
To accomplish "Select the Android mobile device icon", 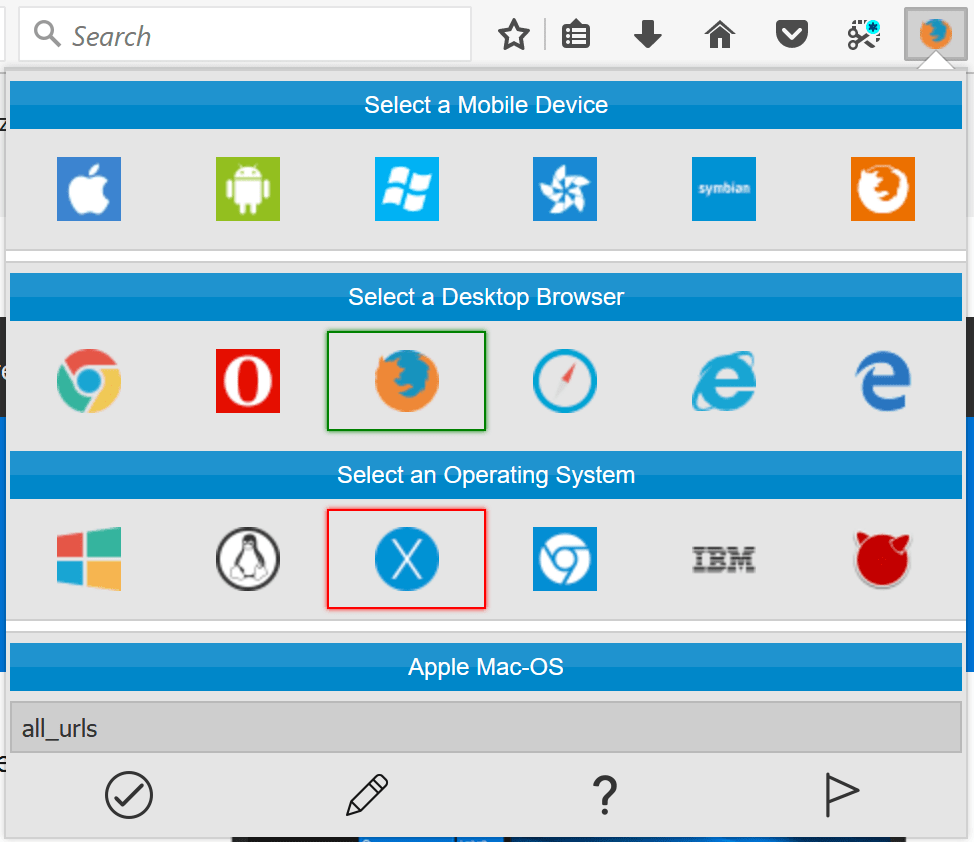I will click(248, 189).
